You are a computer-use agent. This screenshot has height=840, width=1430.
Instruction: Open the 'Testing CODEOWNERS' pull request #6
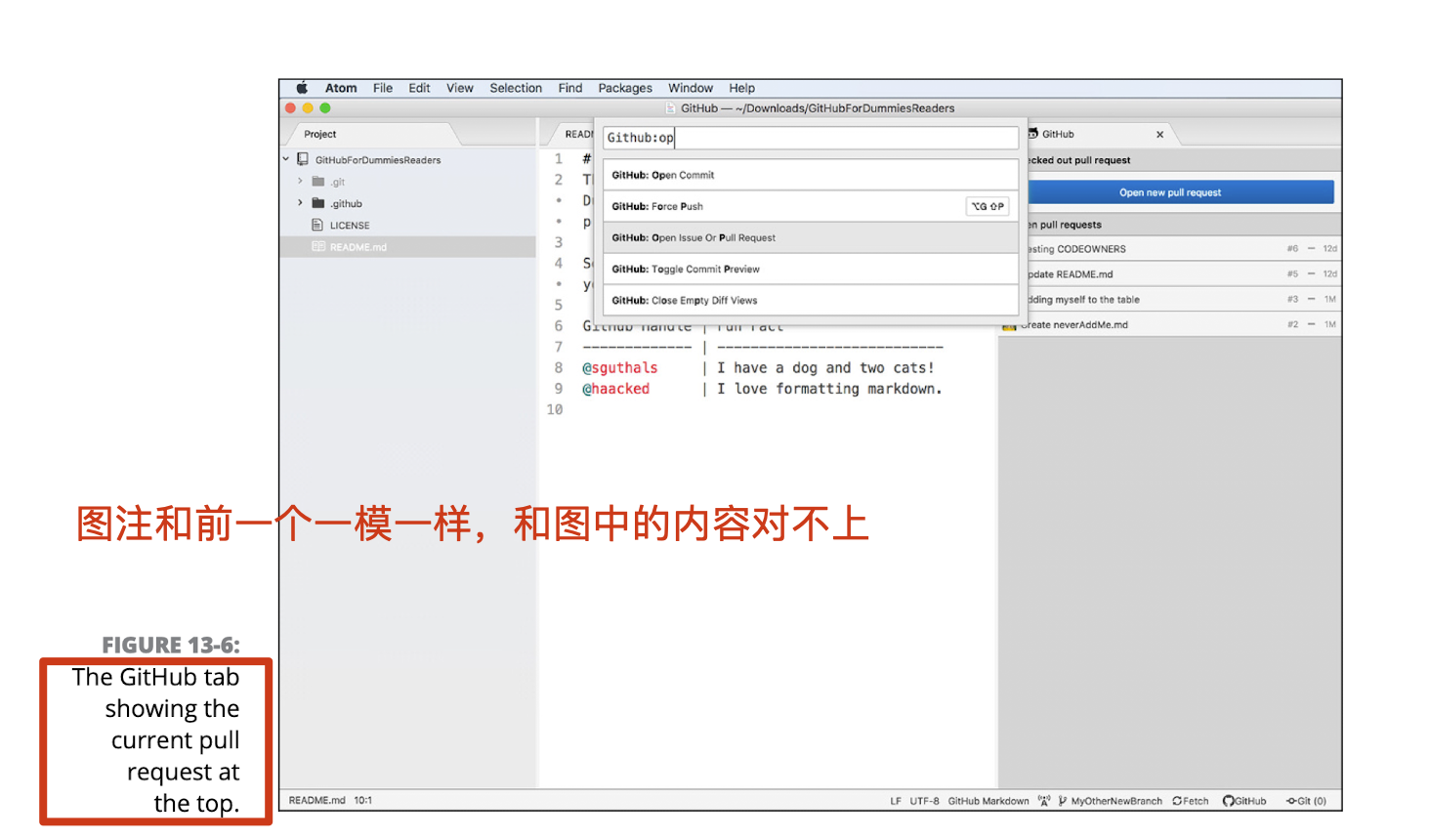pyautogui.click(x=1170, y=249)
